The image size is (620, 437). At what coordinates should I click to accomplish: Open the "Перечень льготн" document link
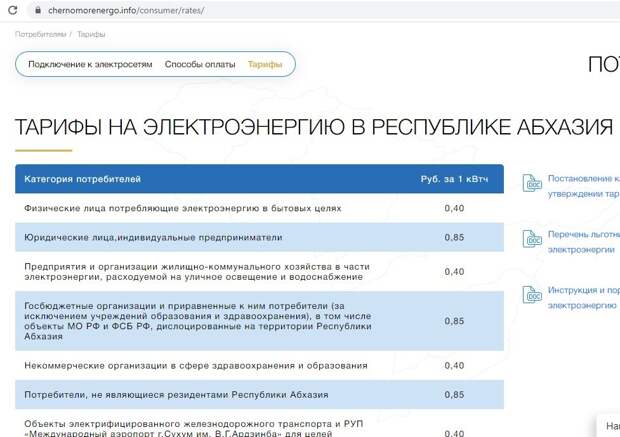point(583,234)
